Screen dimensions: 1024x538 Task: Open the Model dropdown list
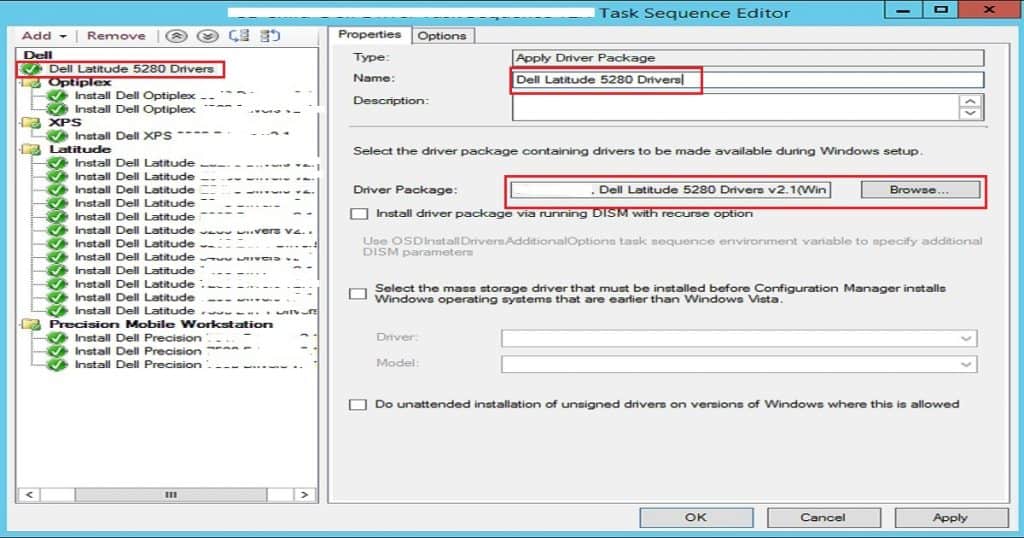coord(739,364)
